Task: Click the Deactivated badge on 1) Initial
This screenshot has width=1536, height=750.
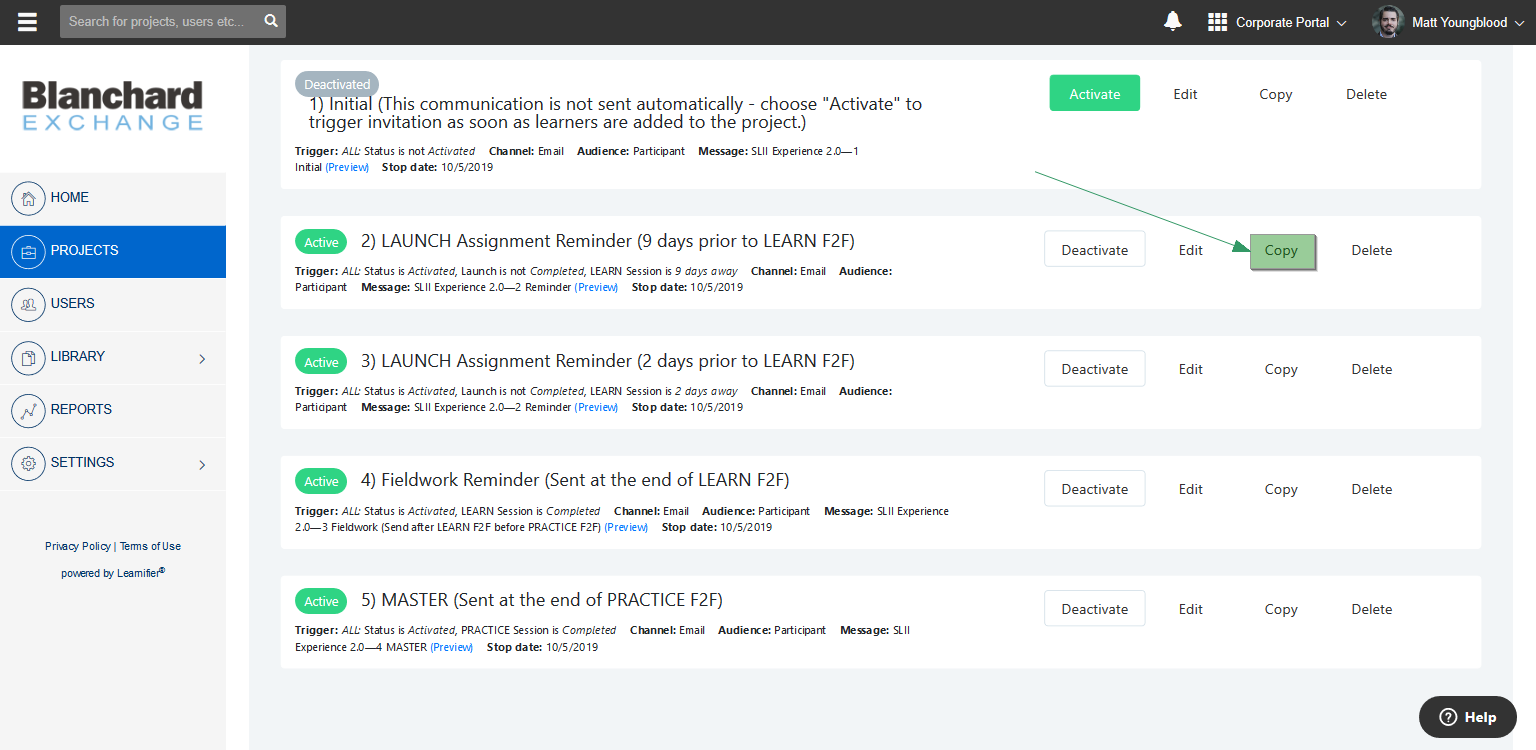Action: [x=337, y=85]
